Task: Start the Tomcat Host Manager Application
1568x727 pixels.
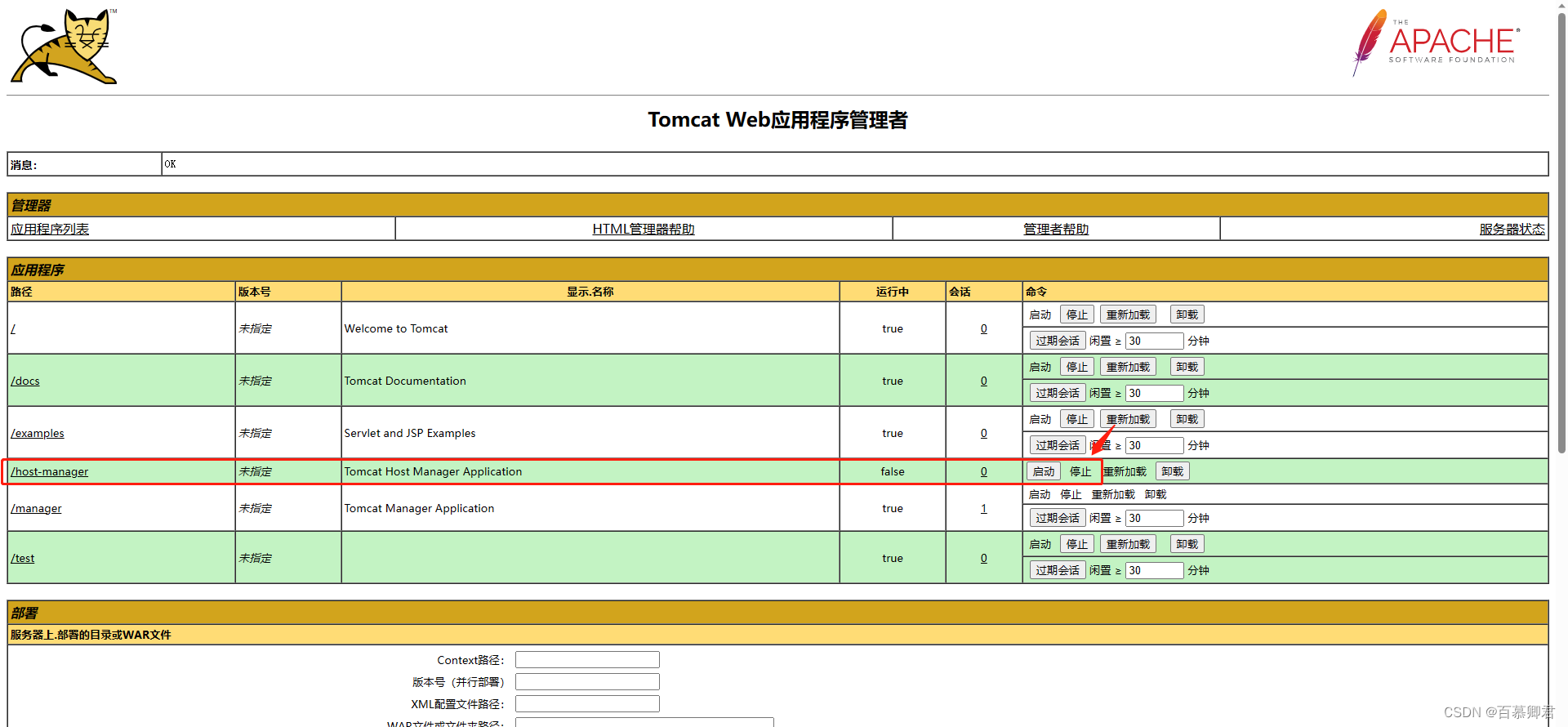Action: click(x=1044, y=471)
